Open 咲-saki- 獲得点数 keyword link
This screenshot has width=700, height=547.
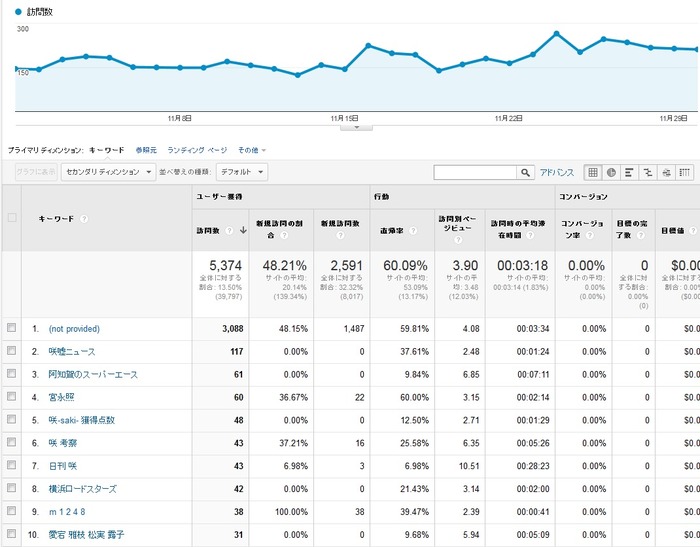coord(82,420)
